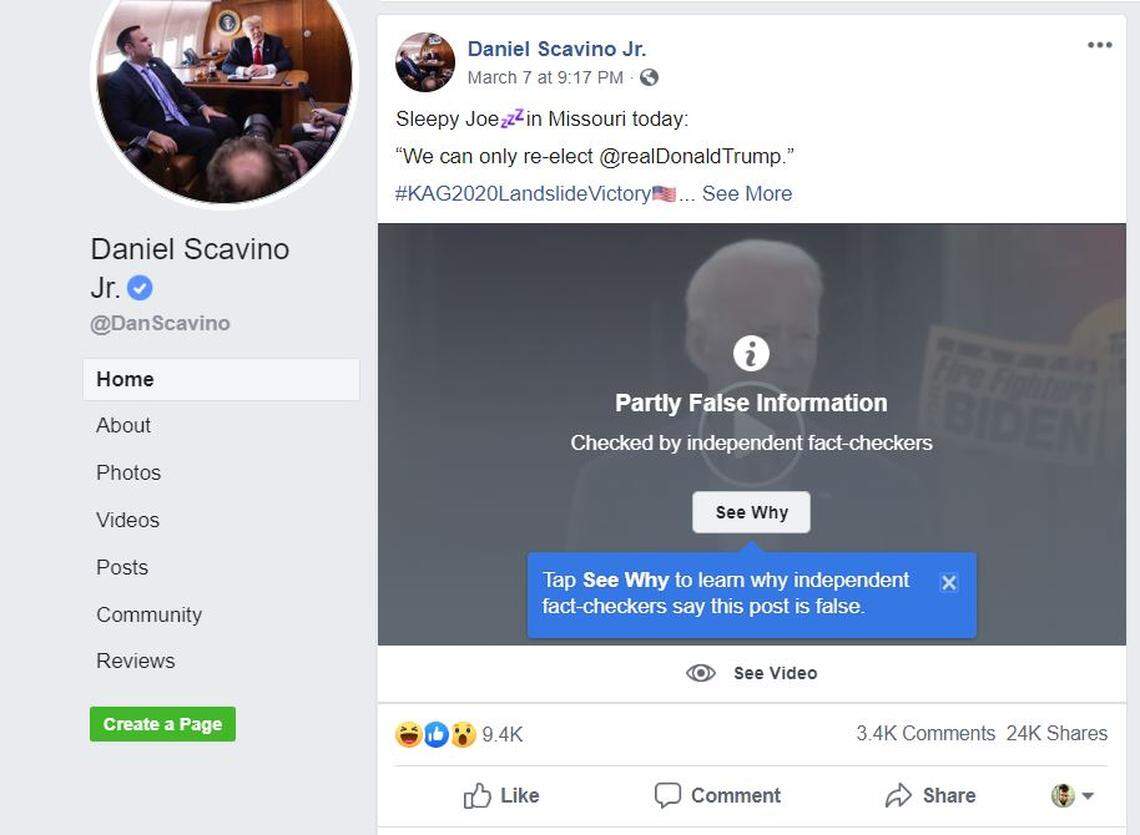Click the eye icon next to See Video
The image size is (1140, 835).
click(x=701, y=672)
